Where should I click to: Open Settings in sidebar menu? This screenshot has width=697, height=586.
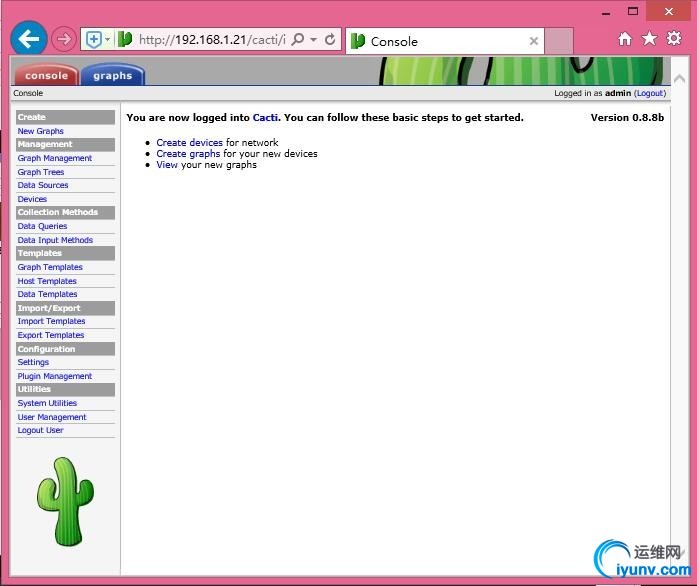pos(33,362)
